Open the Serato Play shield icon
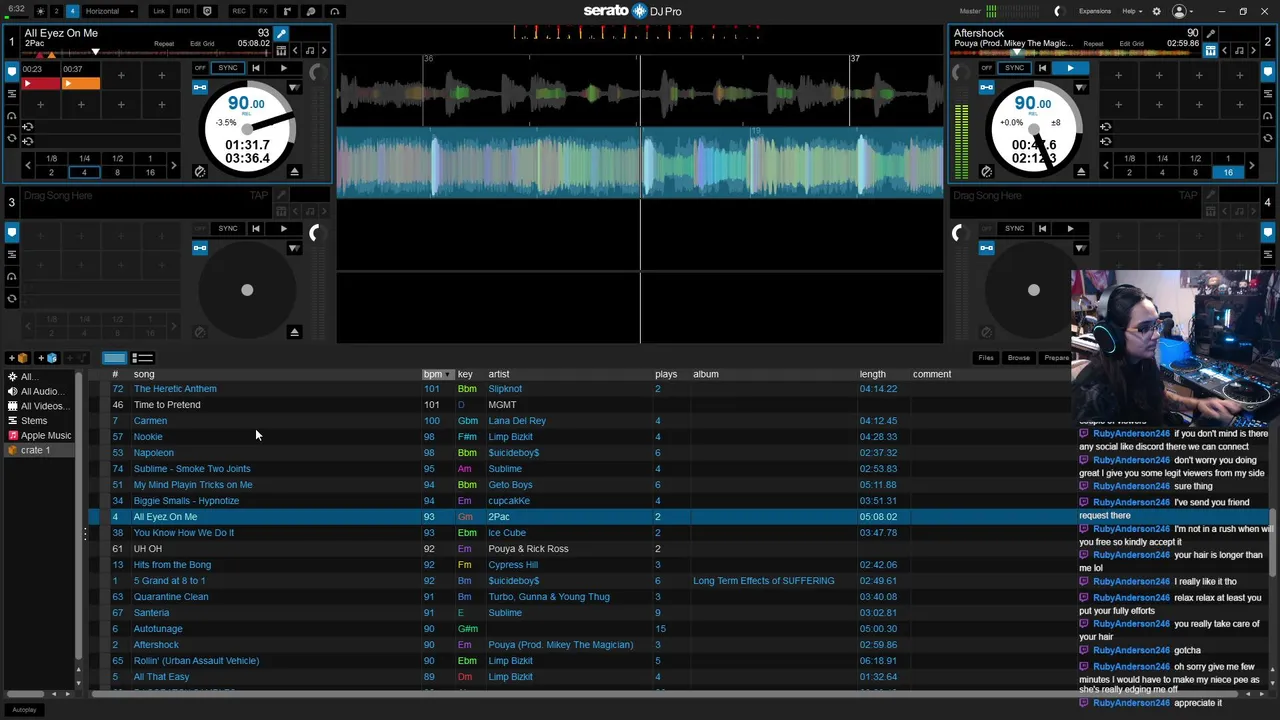 207,11
